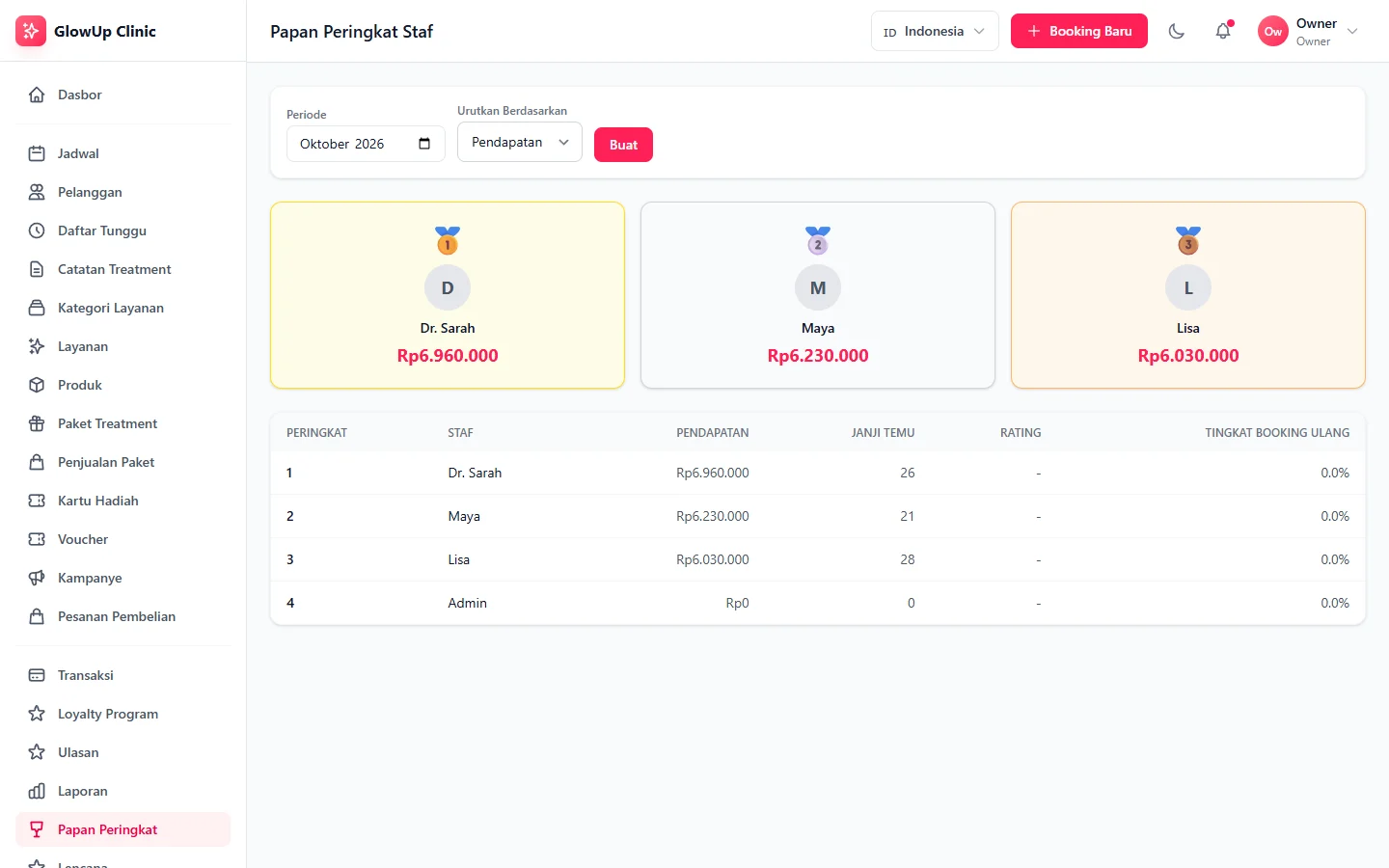Click the Produk box icon

coord(37,385)
